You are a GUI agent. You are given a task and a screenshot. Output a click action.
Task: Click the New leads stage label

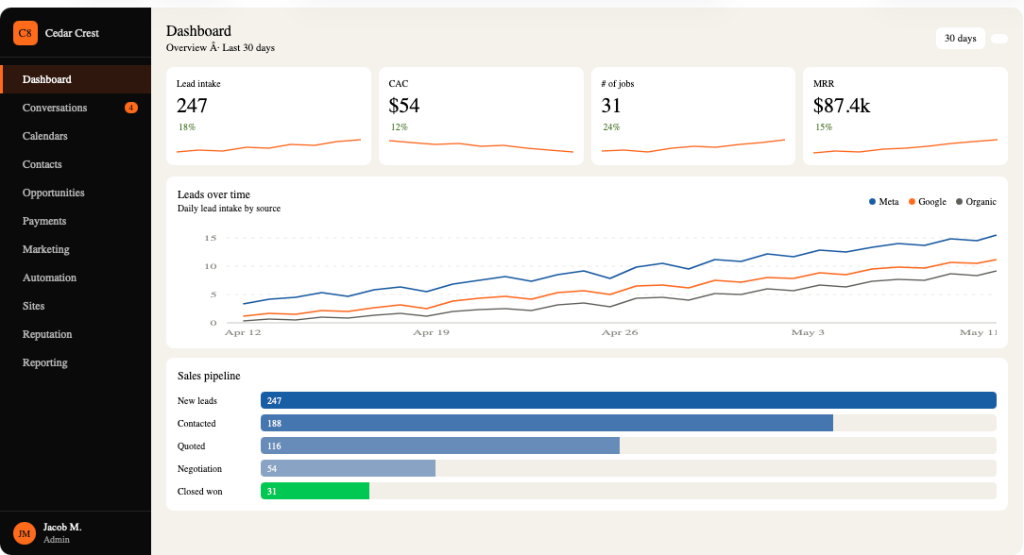pos(197,401)
